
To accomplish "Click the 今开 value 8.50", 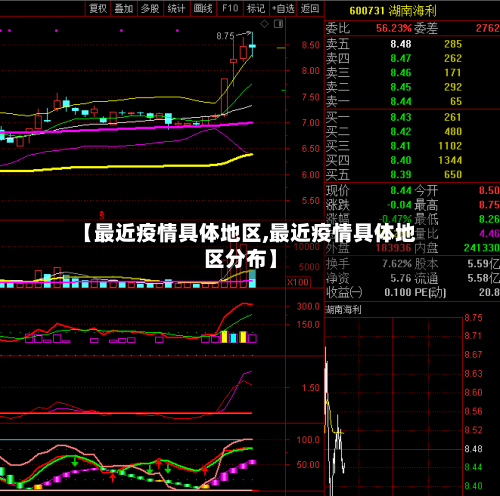I will [x=489, y=191].
